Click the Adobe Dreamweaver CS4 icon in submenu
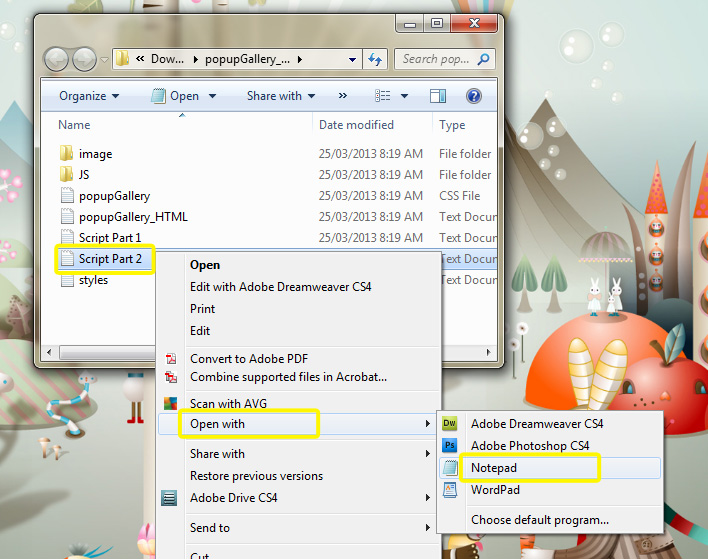This screenshot has height=559, width=708. click(x=450, y=424)
